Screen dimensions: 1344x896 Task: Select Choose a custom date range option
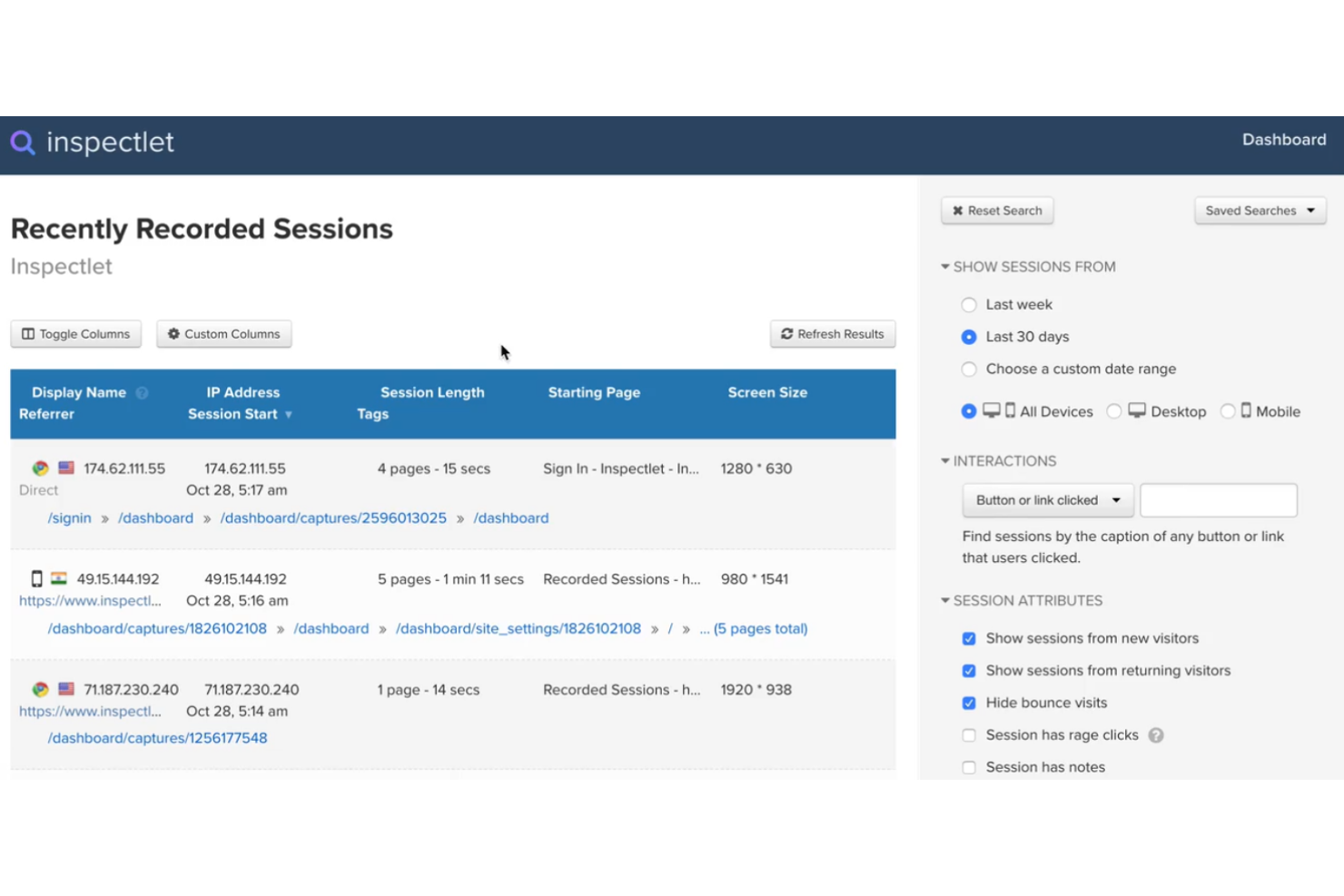coord(969,369)
